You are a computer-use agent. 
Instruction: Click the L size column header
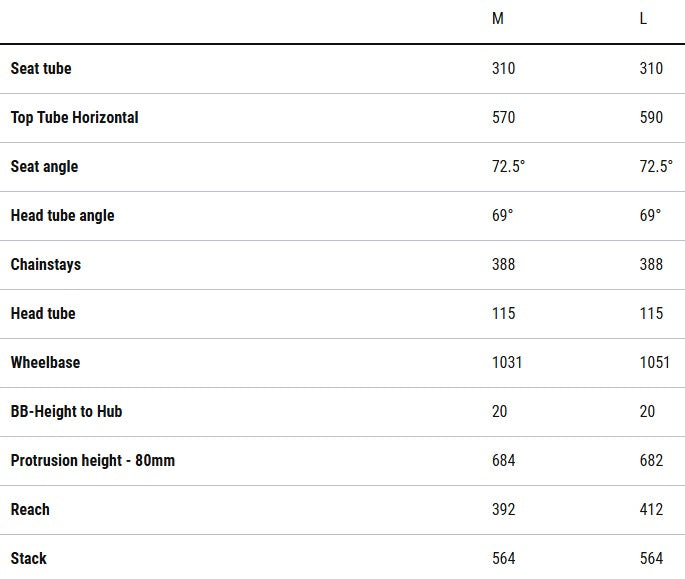pyautogui.click(x=644, y=20)
